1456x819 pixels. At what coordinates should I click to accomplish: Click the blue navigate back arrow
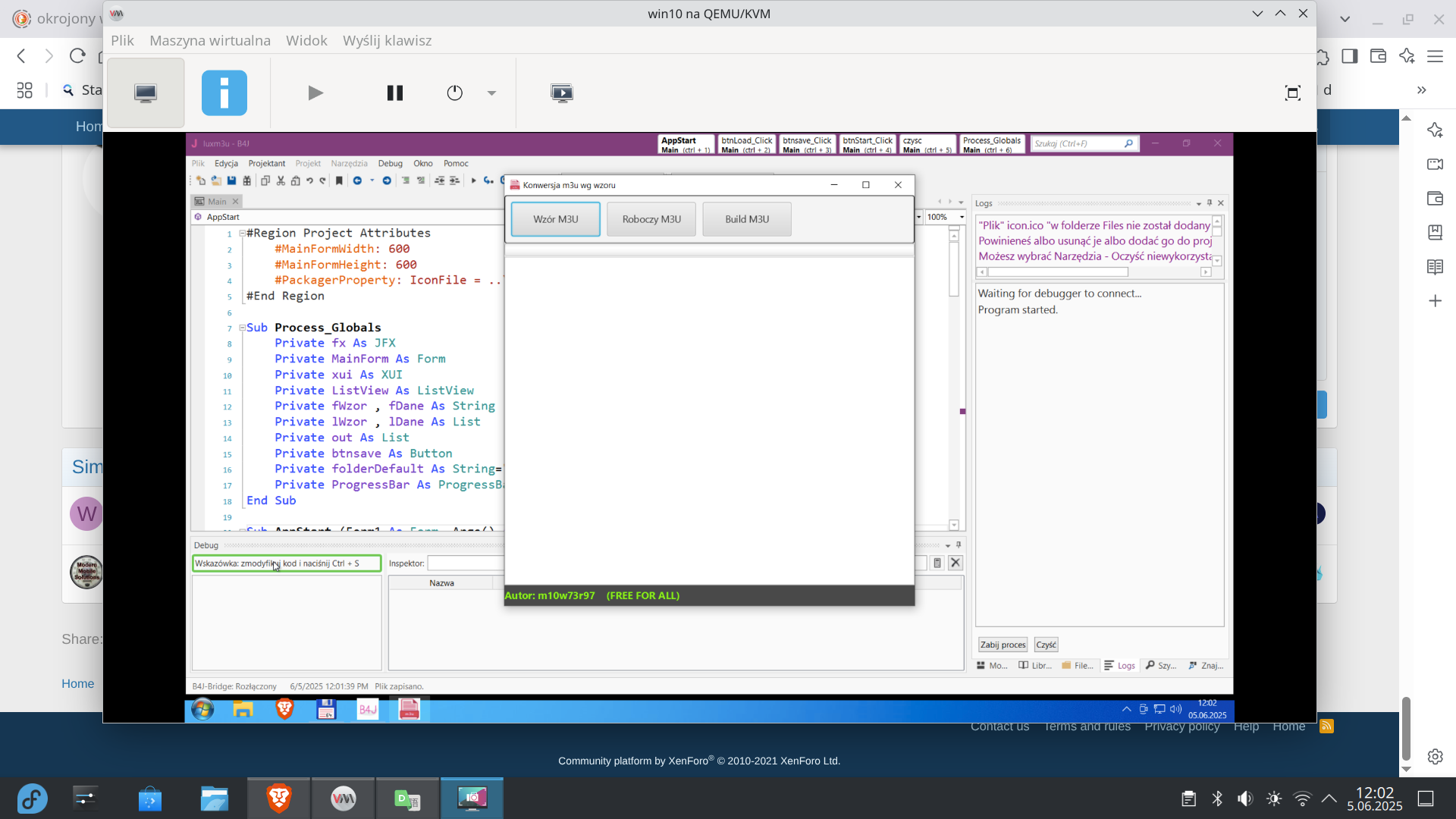click(x=357, y=180)
